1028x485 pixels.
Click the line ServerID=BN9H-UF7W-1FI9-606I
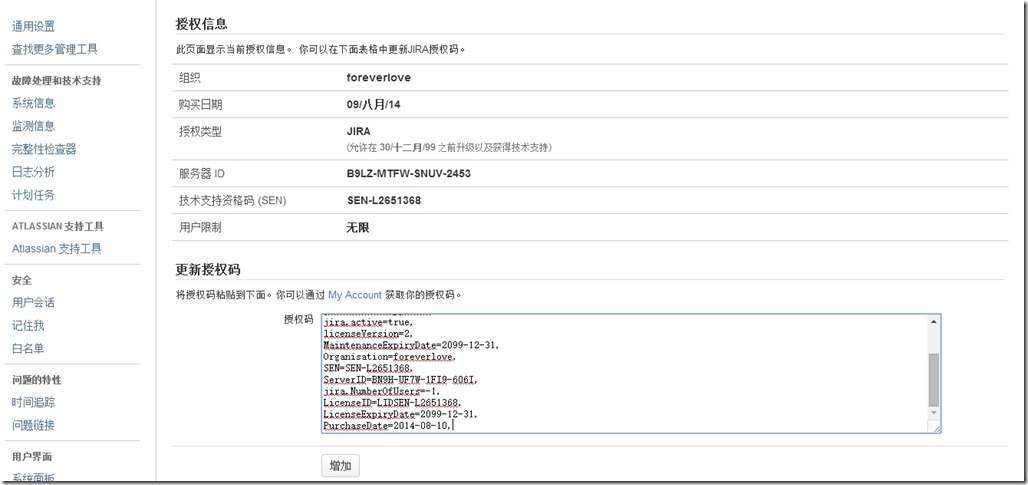click(401, 380)
